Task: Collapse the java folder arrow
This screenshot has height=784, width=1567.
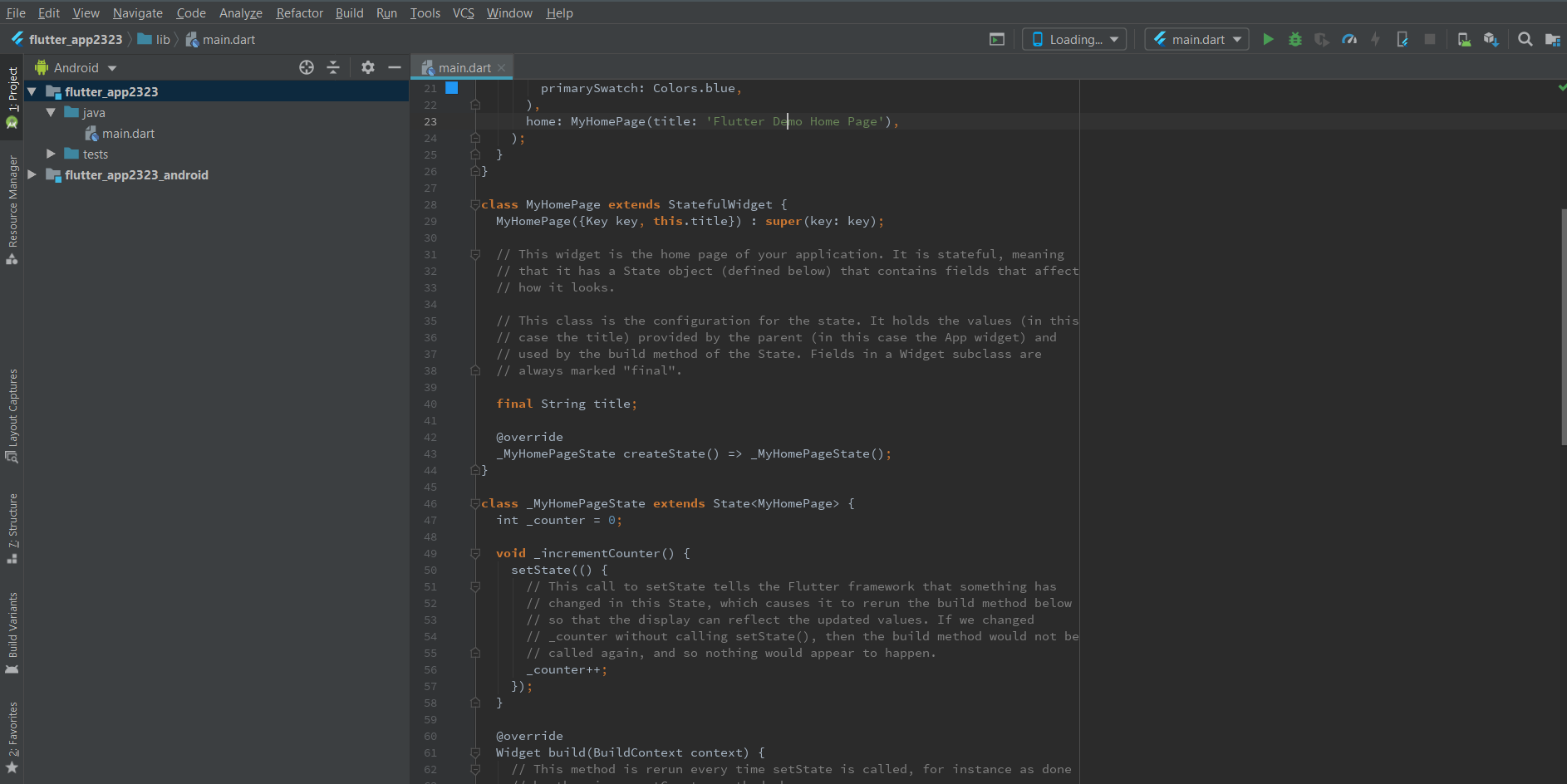Action: click(x=51, y=112)
